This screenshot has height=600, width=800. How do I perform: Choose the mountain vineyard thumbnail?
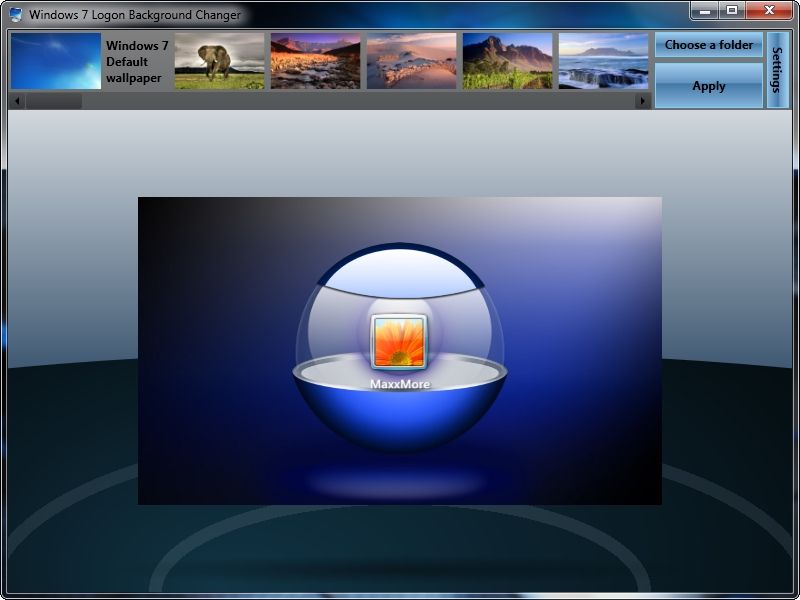click(x=507, y=61)
